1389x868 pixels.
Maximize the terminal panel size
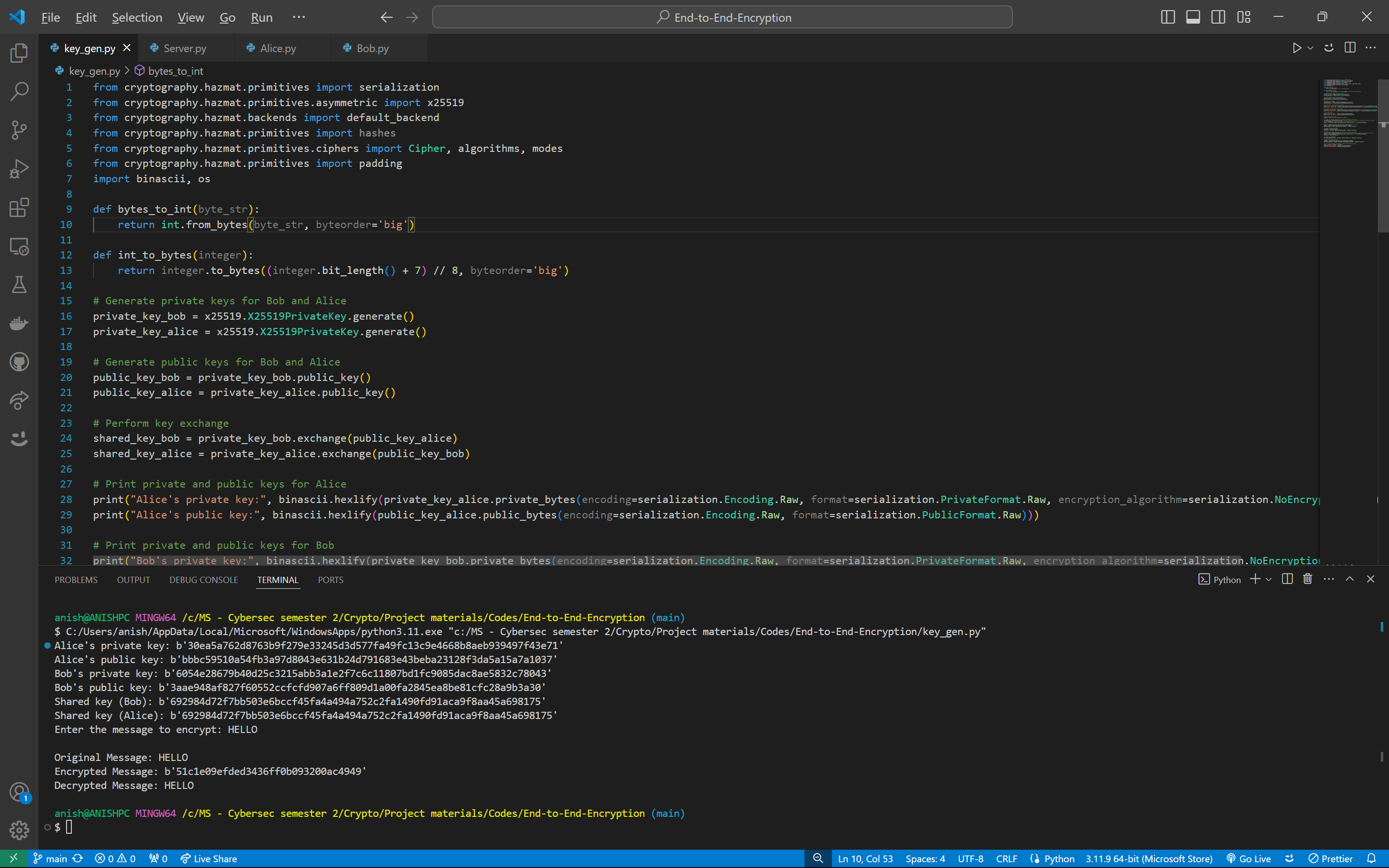1349,579
